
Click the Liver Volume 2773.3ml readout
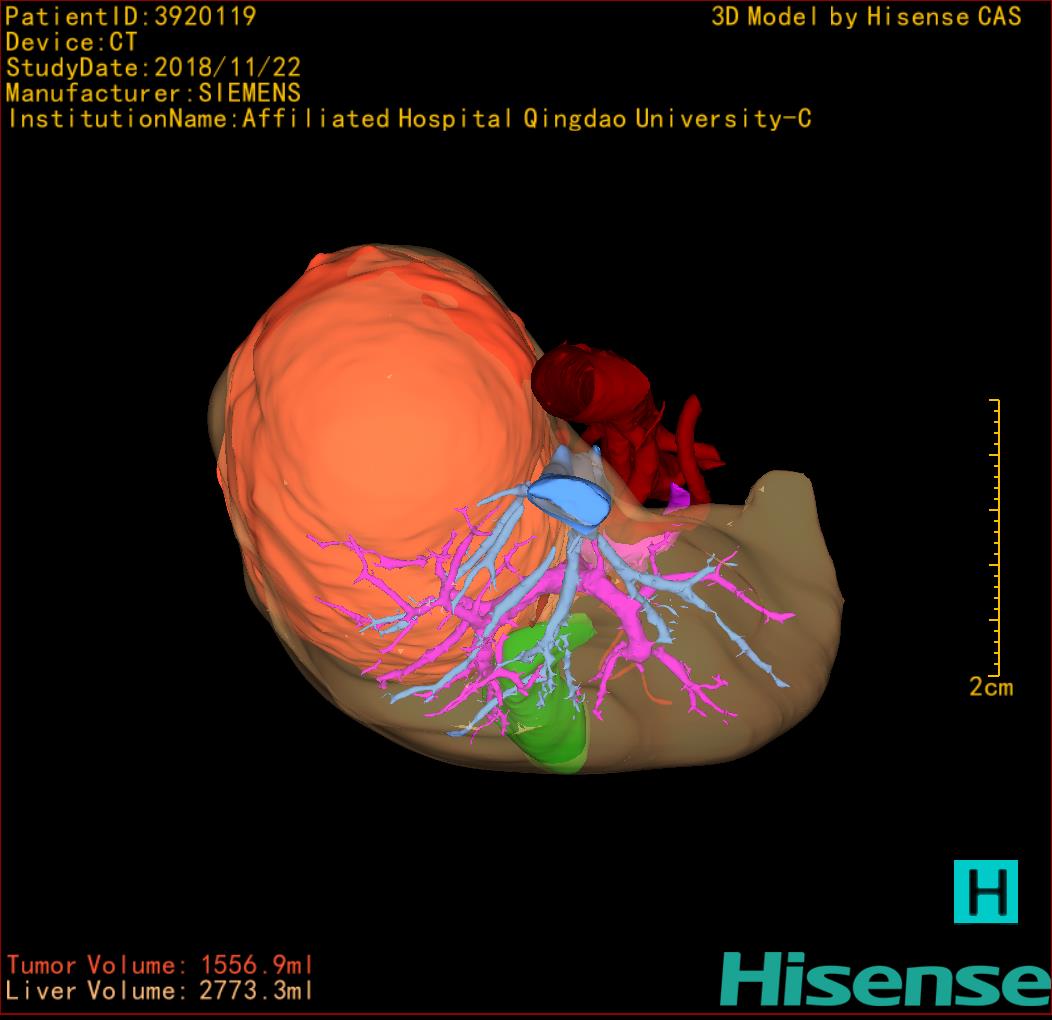click(x=160, y=991)
